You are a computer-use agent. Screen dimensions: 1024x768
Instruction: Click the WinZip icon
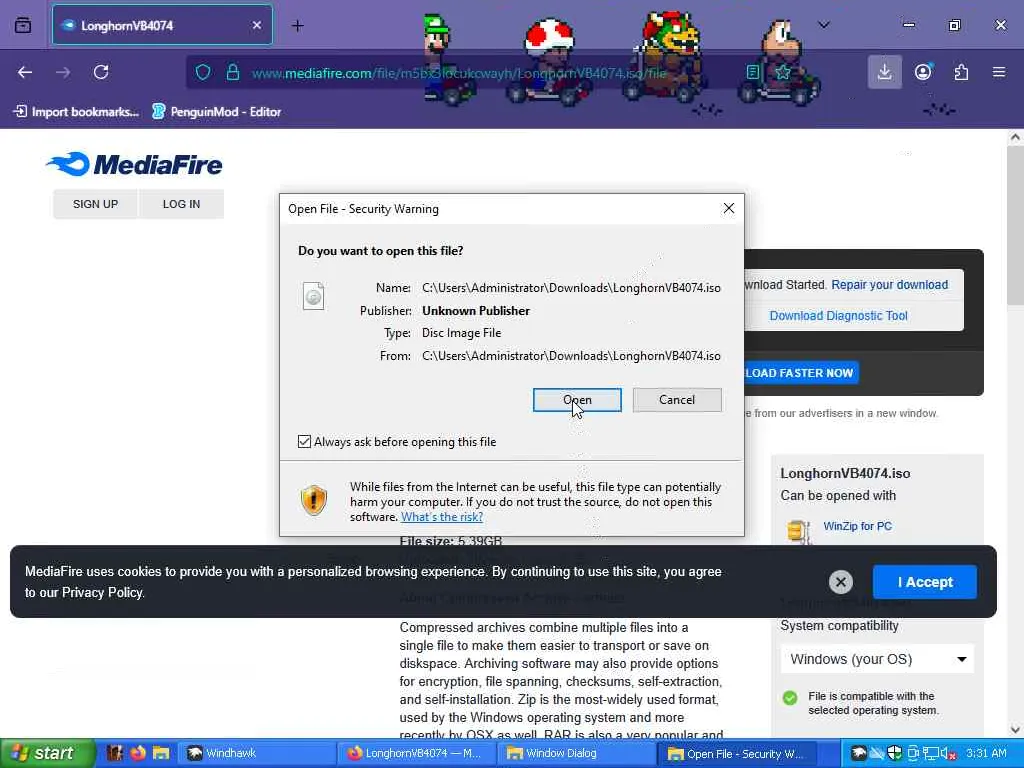coord(799,531)
